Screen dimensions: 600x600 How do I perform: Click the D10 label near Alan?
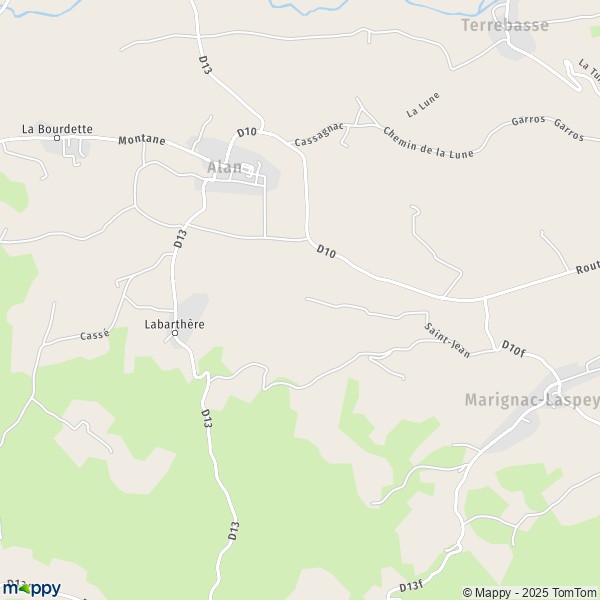(246, 133)
